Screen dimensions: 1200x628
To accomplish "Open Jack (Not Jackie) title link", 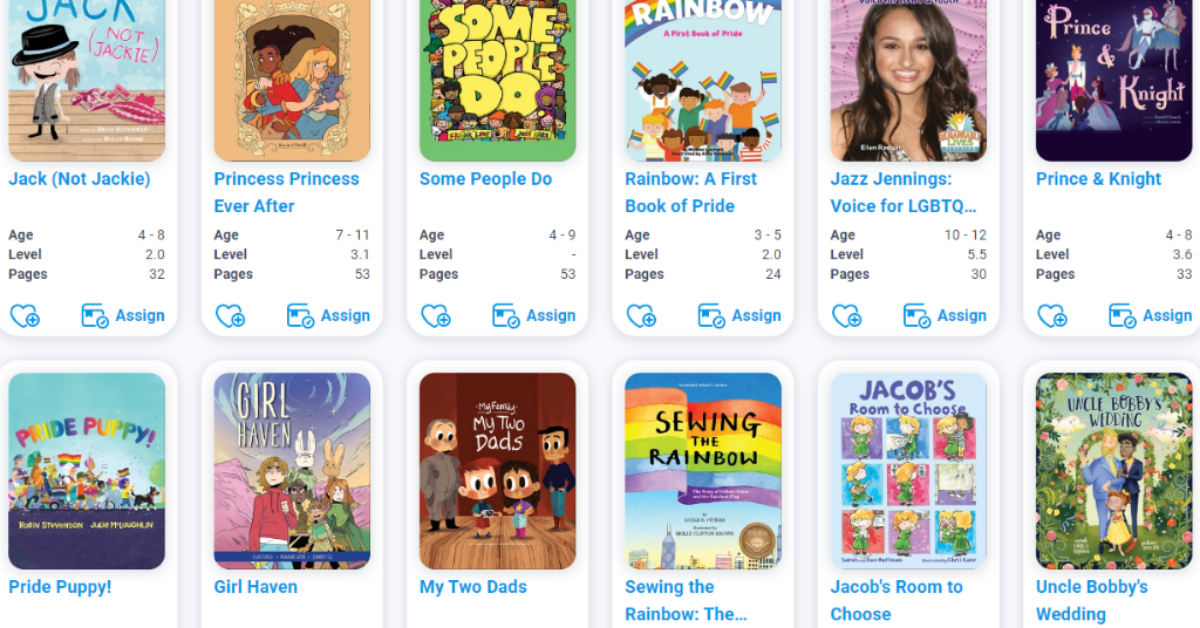I will pyautogui.click(x=80, y=179).
